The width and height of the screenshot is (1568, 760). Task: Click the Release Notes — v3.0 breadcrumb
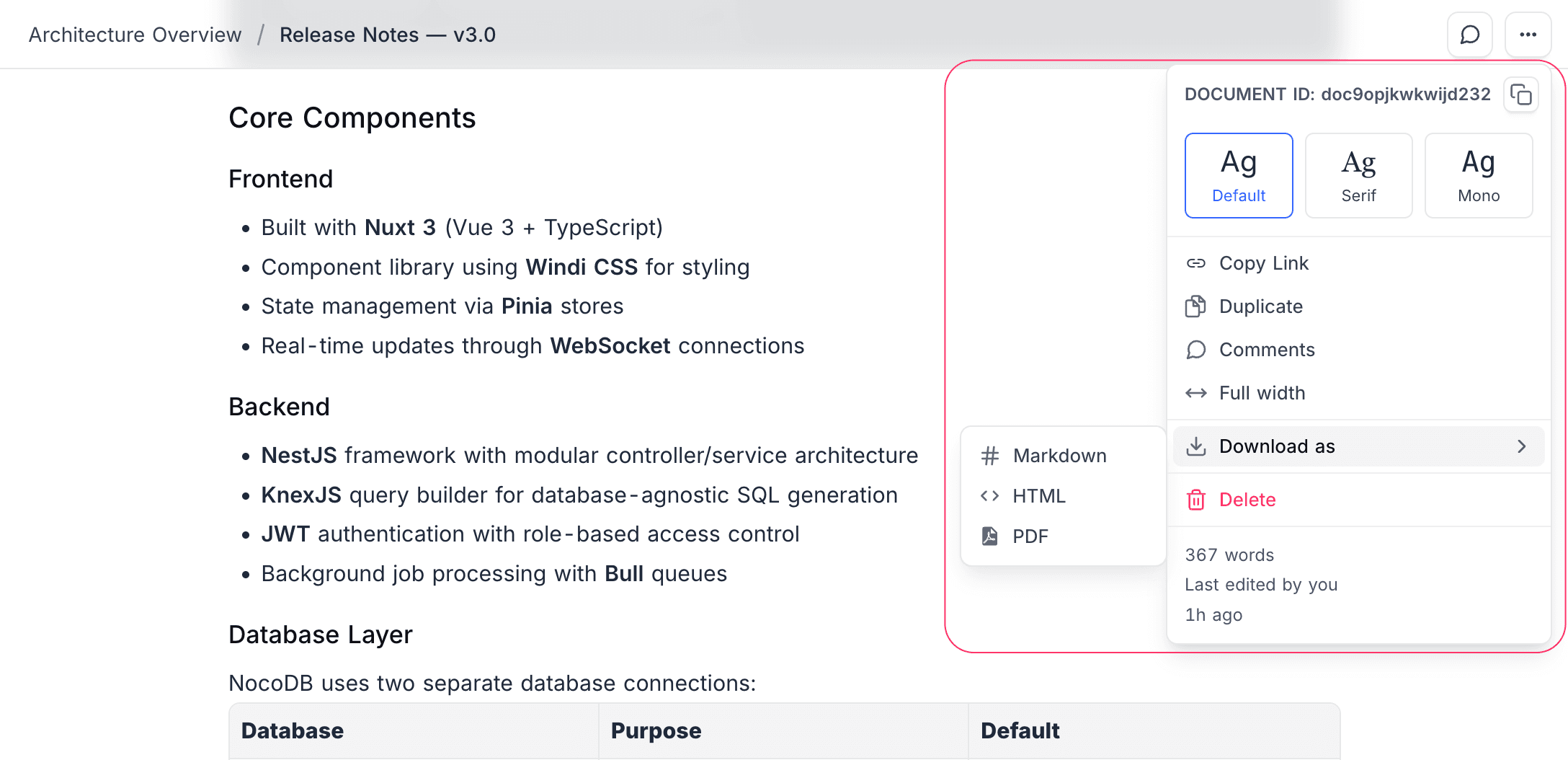point(388,35)
